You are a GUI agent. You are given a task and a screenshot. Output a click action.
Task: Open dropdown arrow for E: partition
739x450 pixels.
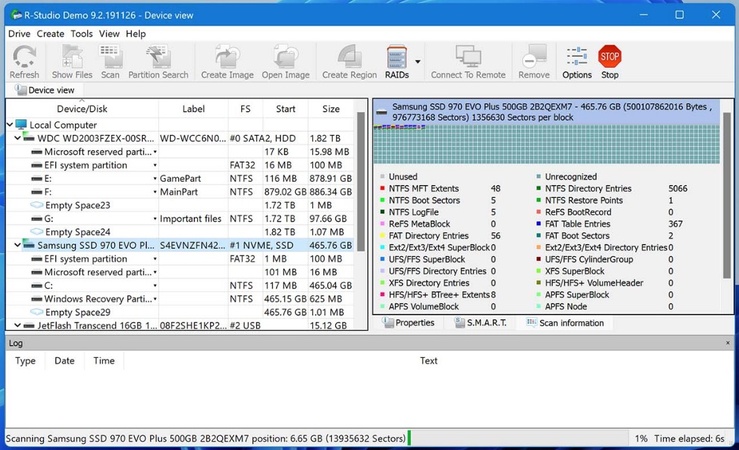click(x=155, y=179)
